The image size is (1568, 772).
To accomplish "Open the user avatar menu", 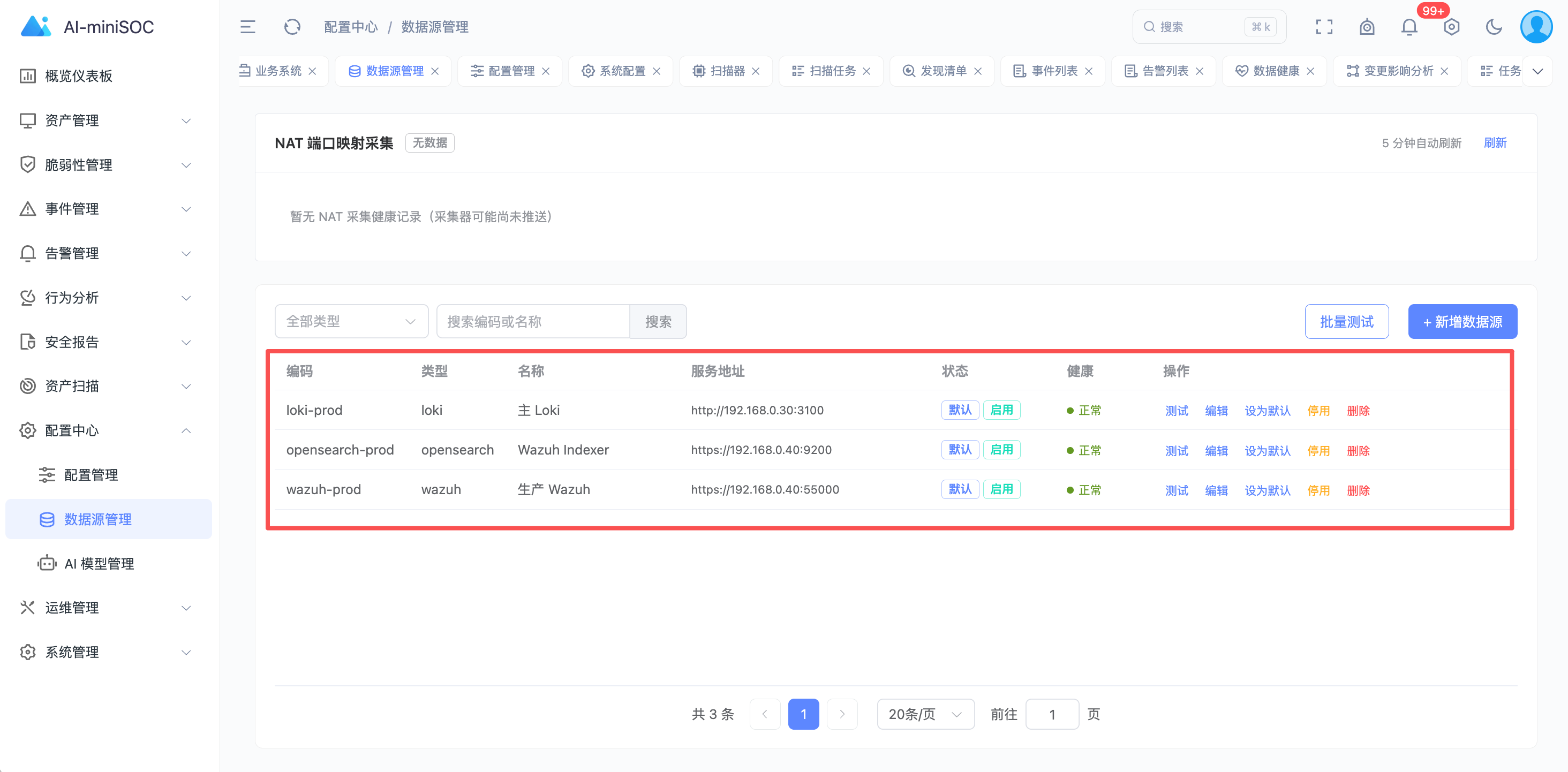I will (x=1536, y=27).
